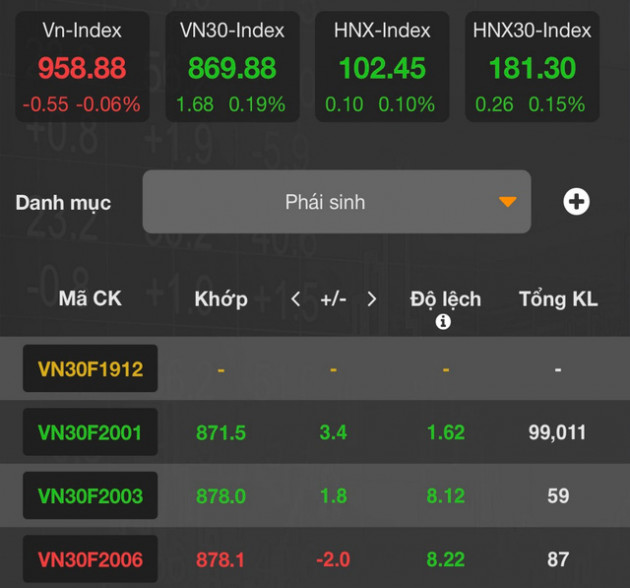Click total volume 59
The image size is (630, 588).
click(x=558, y=496)
